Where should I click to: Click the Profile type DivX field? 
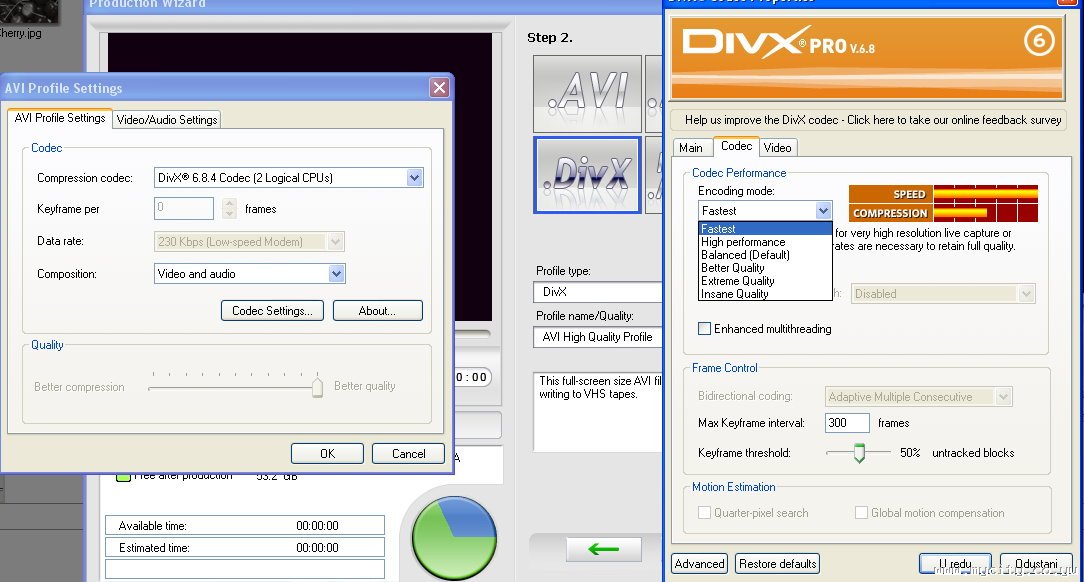tap(599, 292)
